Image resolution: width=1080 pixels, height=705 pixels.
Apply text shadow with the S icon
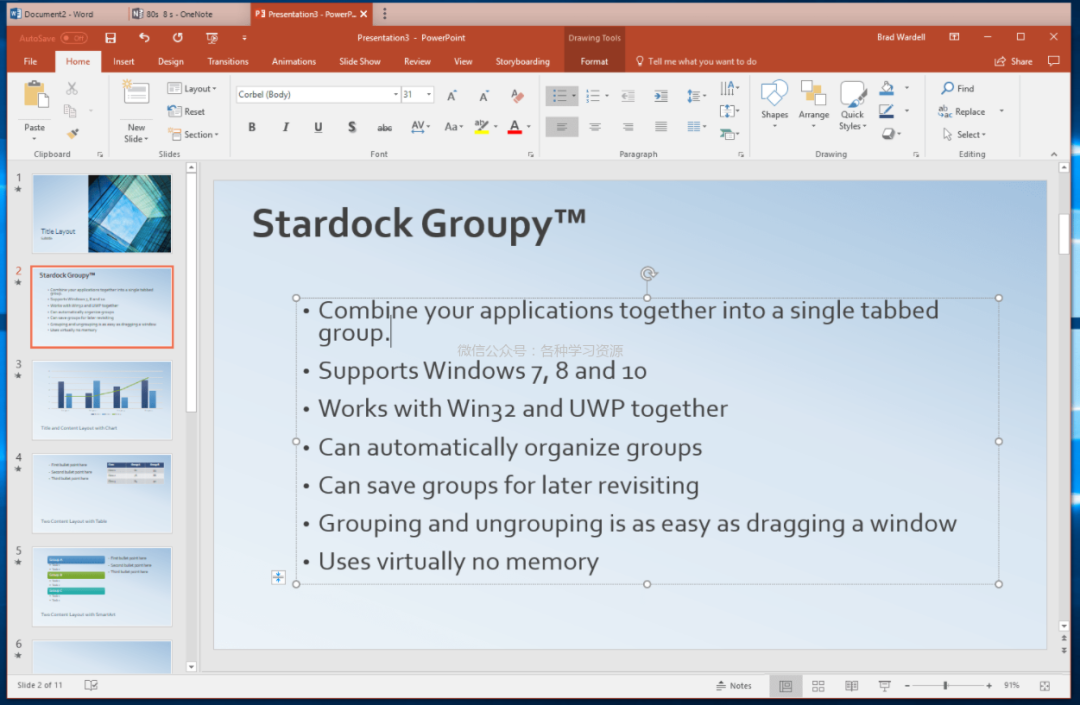(352, 127)
